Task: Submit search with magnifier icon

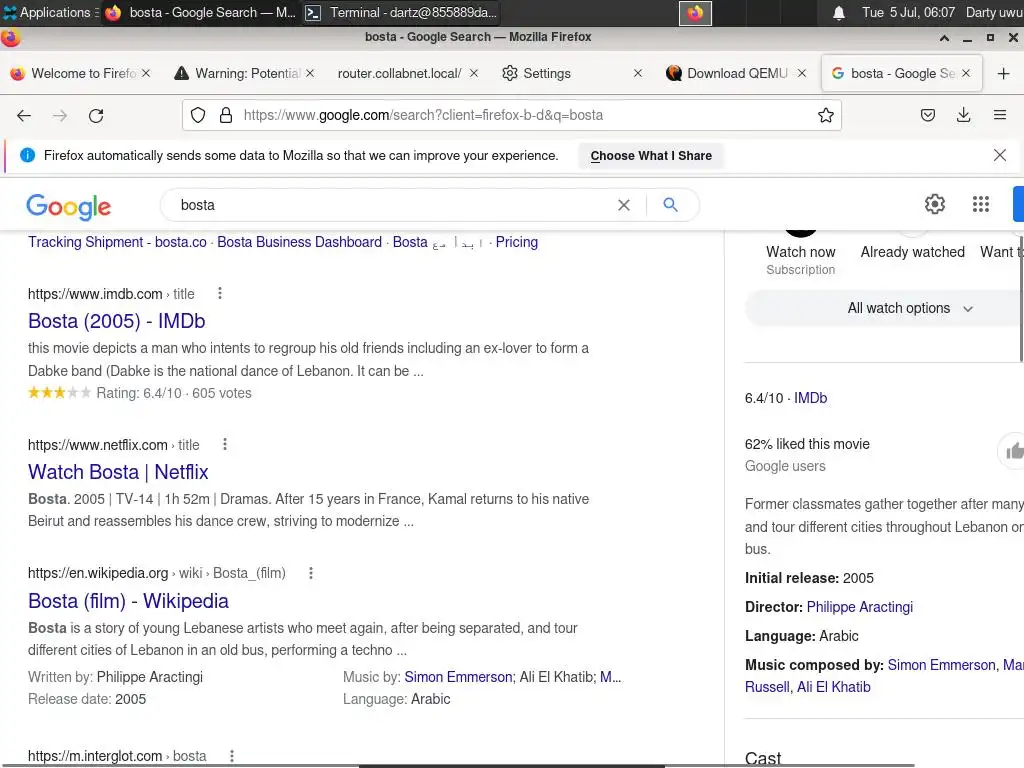Action: coord(670,204)
